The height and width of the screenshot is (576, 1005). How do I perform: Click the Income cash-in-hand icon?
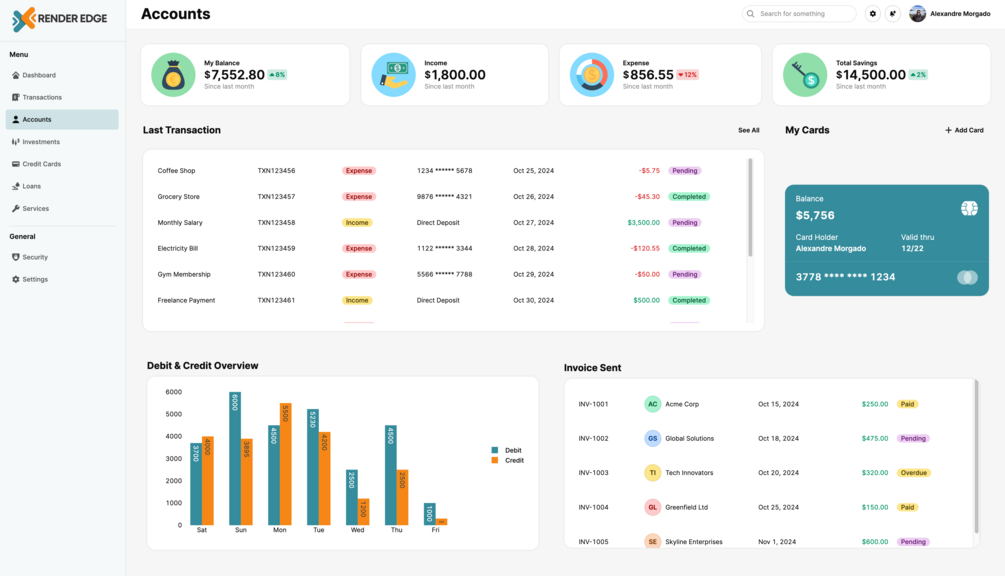394,75
